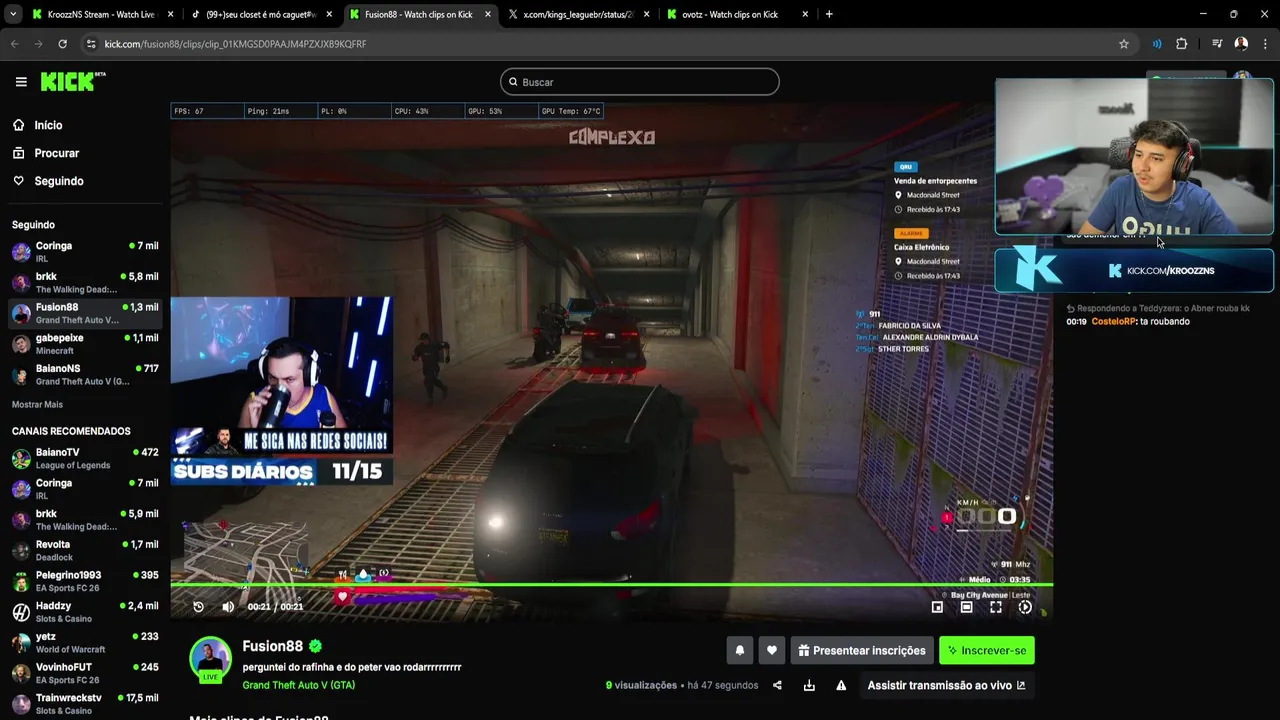Open browser extensions puzzle icon
The width and height of the screenshot is (1280, 720).
coord(1182,44)
